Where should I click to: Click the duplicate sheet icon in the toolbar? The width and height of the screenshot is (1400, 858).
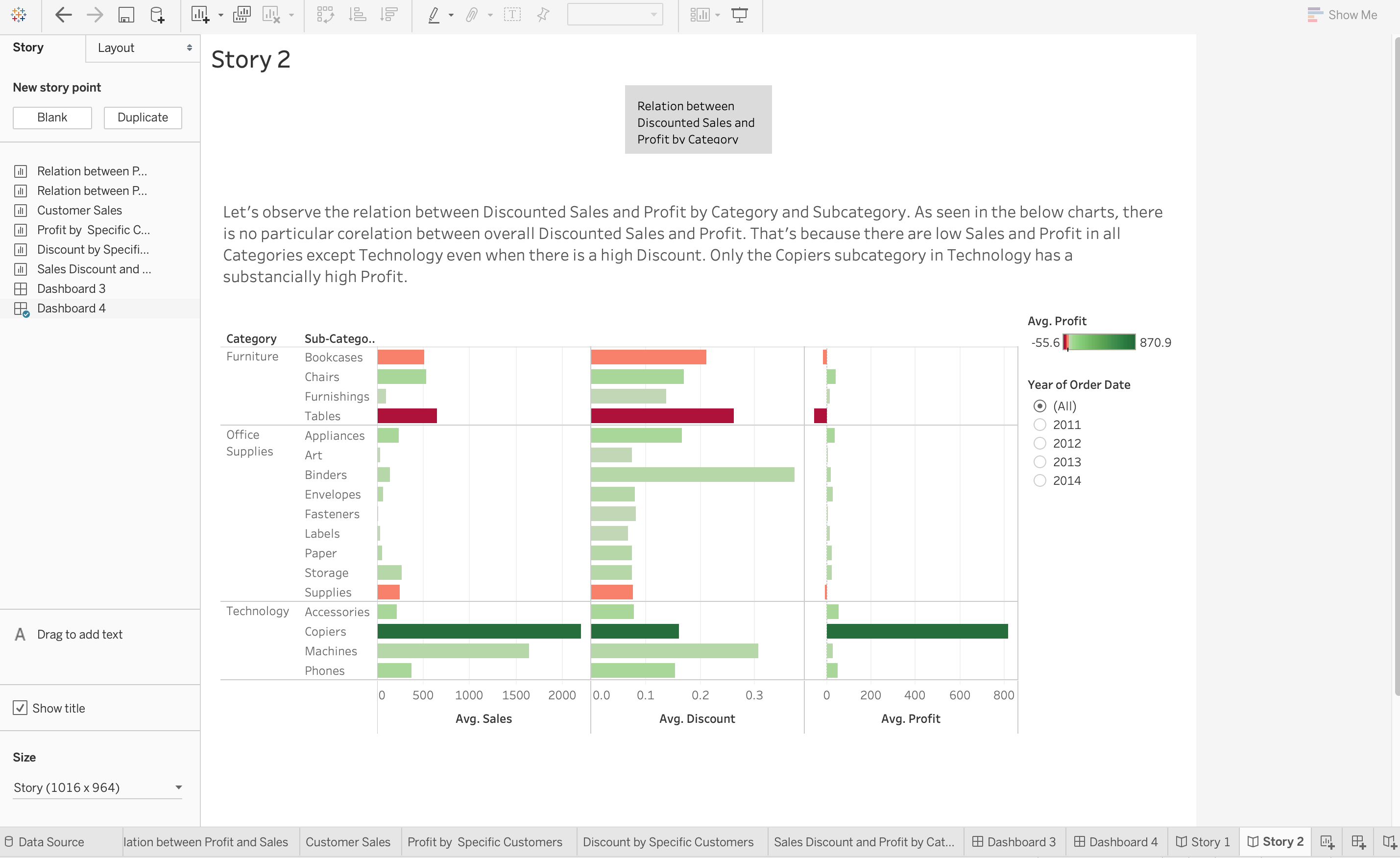click(241, 15)
